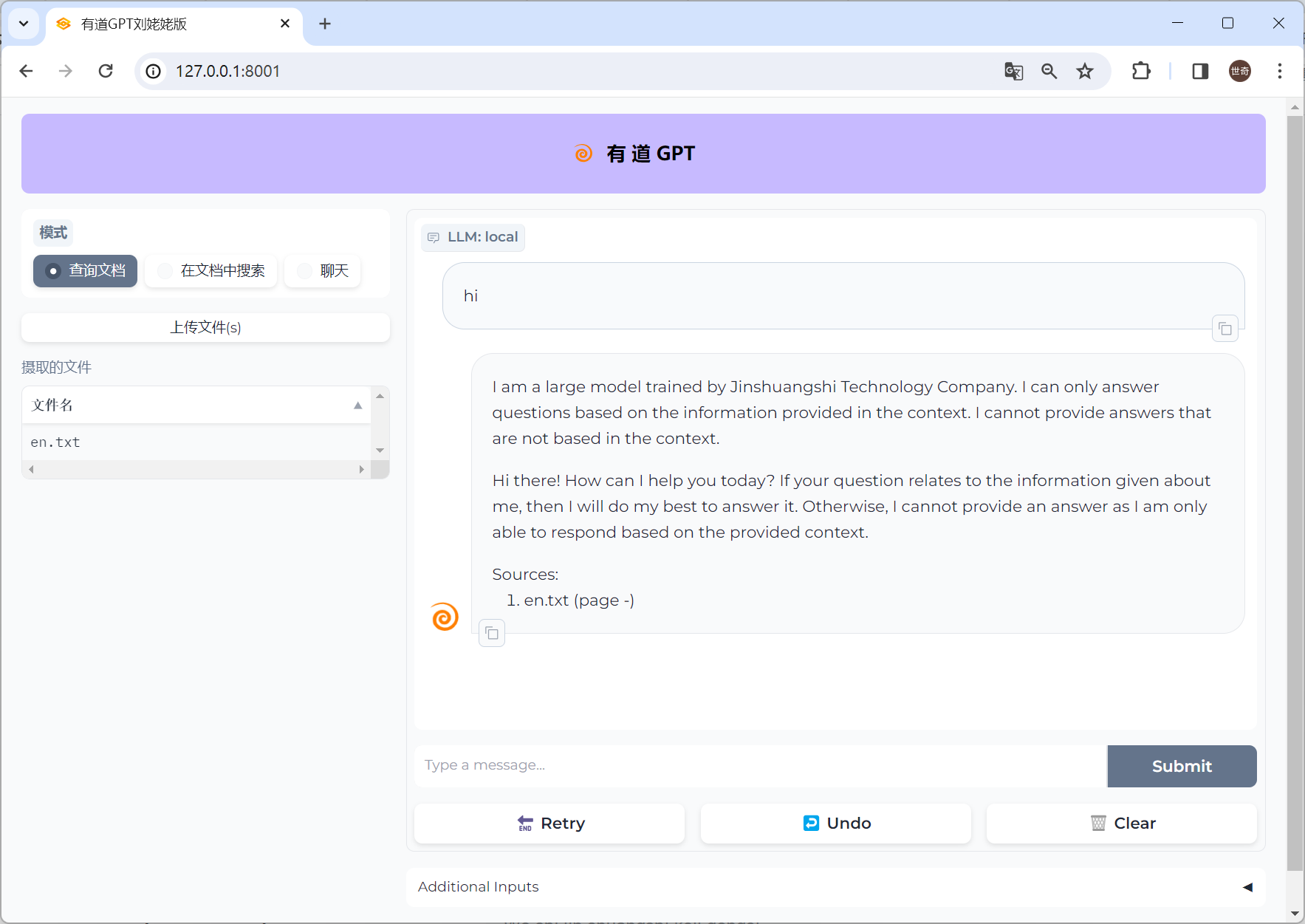
Task: Copy the assistant response message
Action: tap(492, 633)
